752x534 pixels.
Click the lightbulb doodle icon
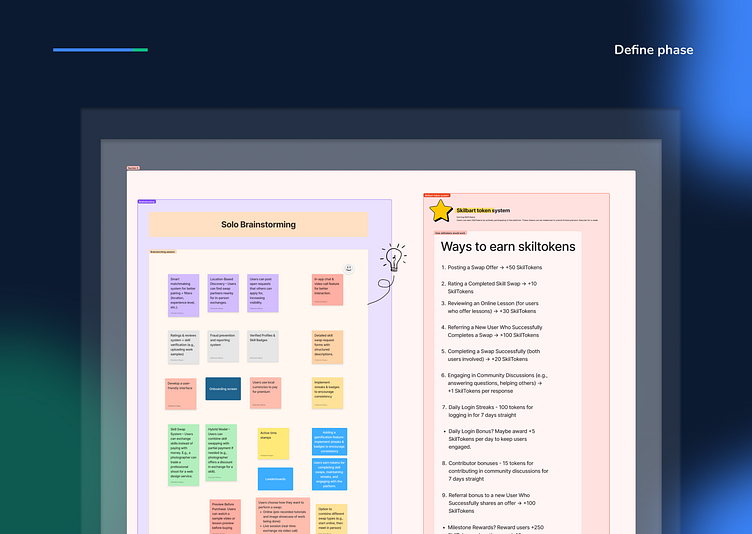pos(394,258)
